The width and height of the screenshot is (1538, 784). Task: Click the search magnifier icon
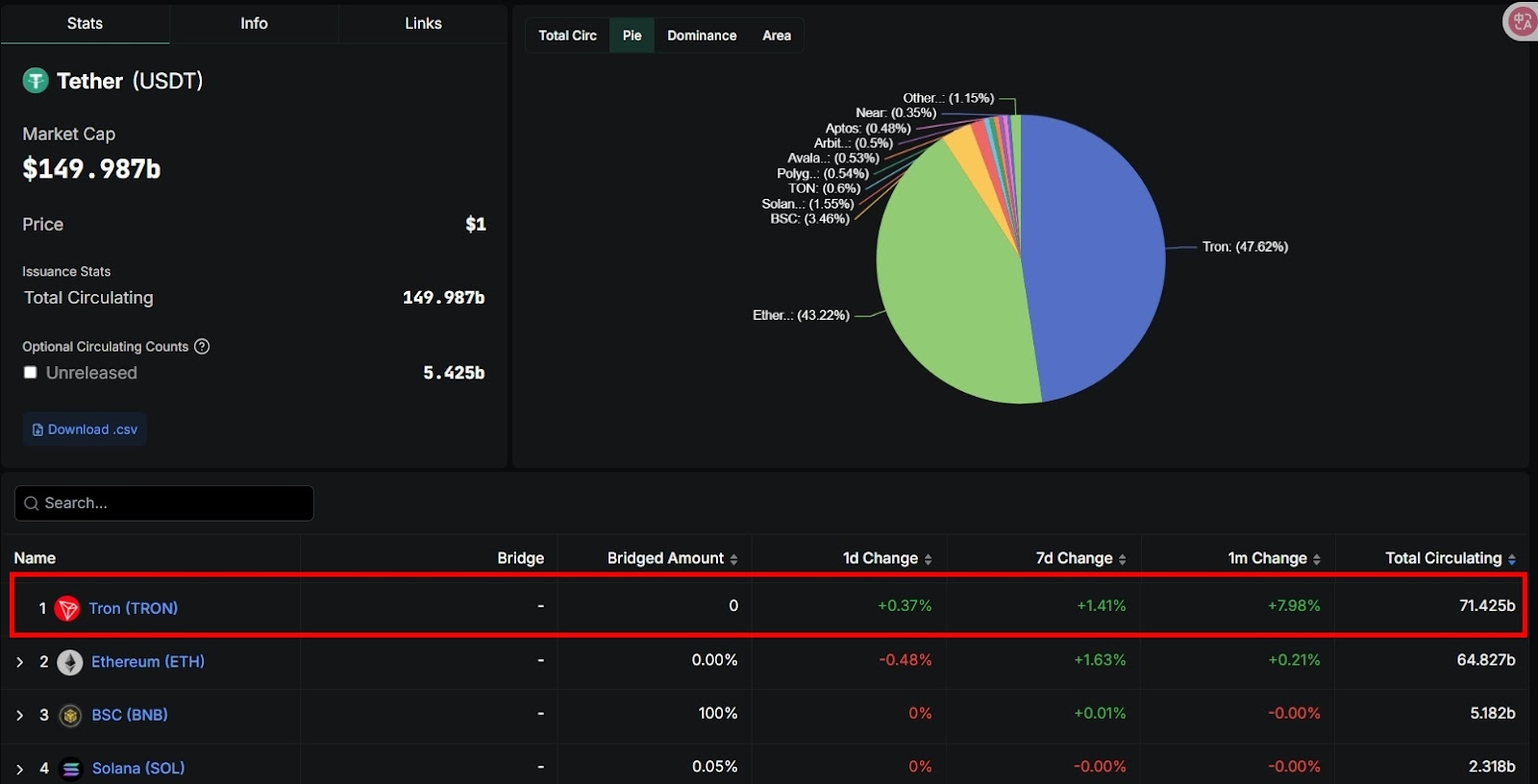[32, 503]
